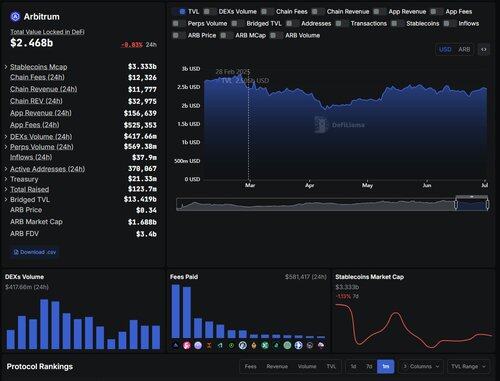Click the DefiLlama watermark logo on chart
500x381 pixels.
click(x=321, y=125)
